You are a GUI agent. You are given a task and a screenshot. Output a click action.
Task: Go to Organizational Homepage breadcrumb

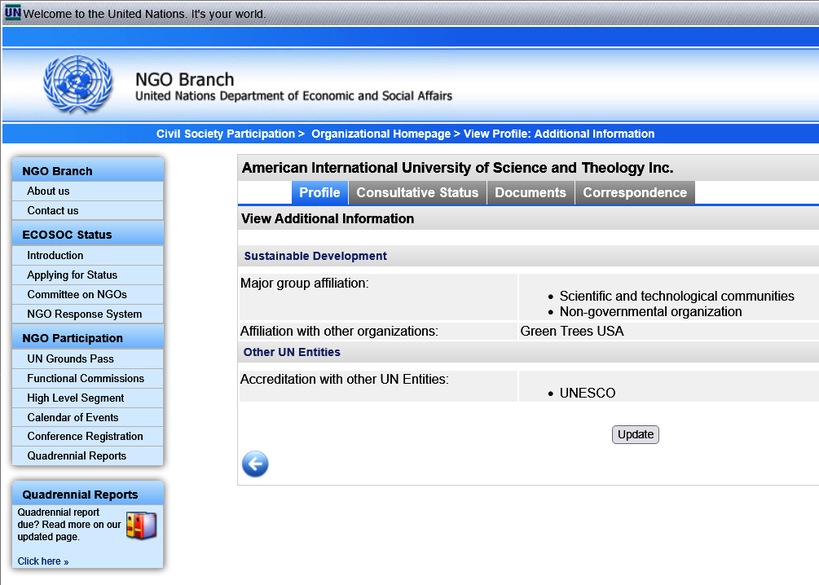coord(381,134)
